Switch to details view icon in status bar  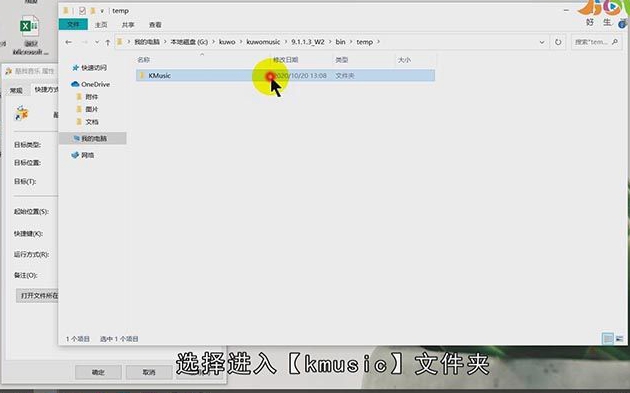608,339
